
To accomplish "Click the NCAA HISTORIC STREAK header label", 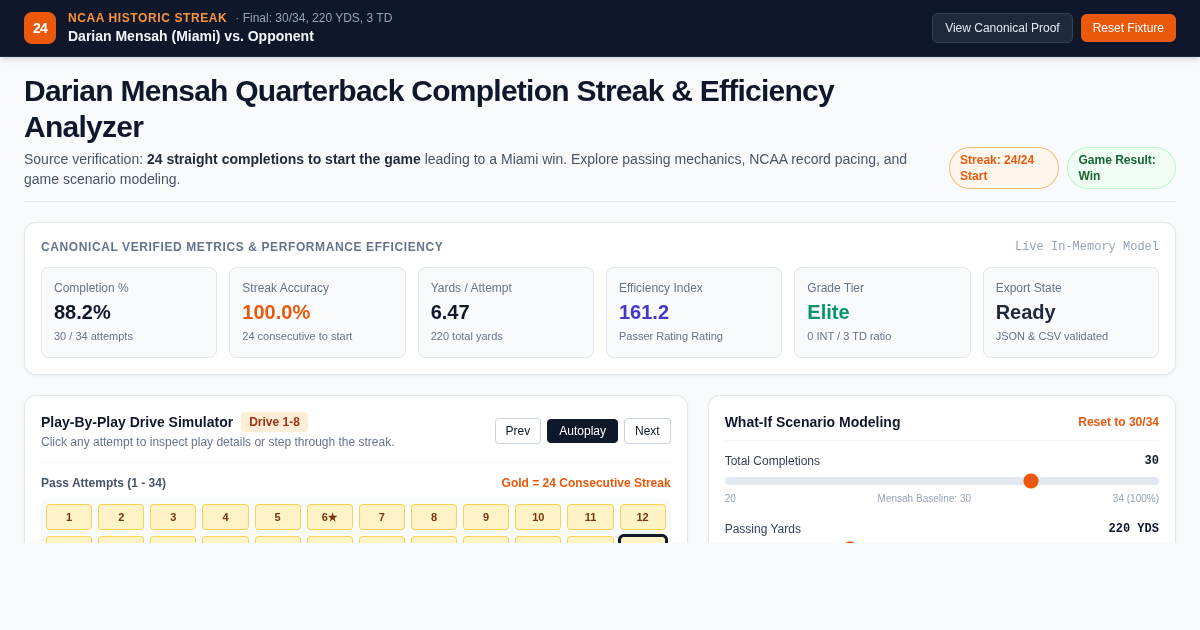I will coord(147,18).
